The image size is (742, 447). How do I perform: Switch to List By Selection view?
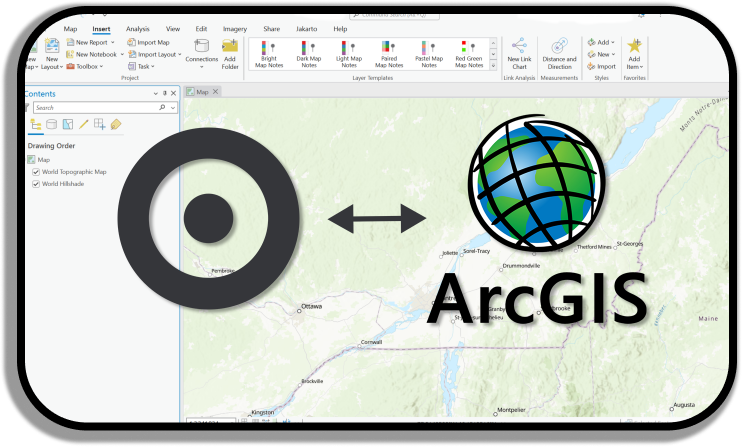tap(68, 124)
